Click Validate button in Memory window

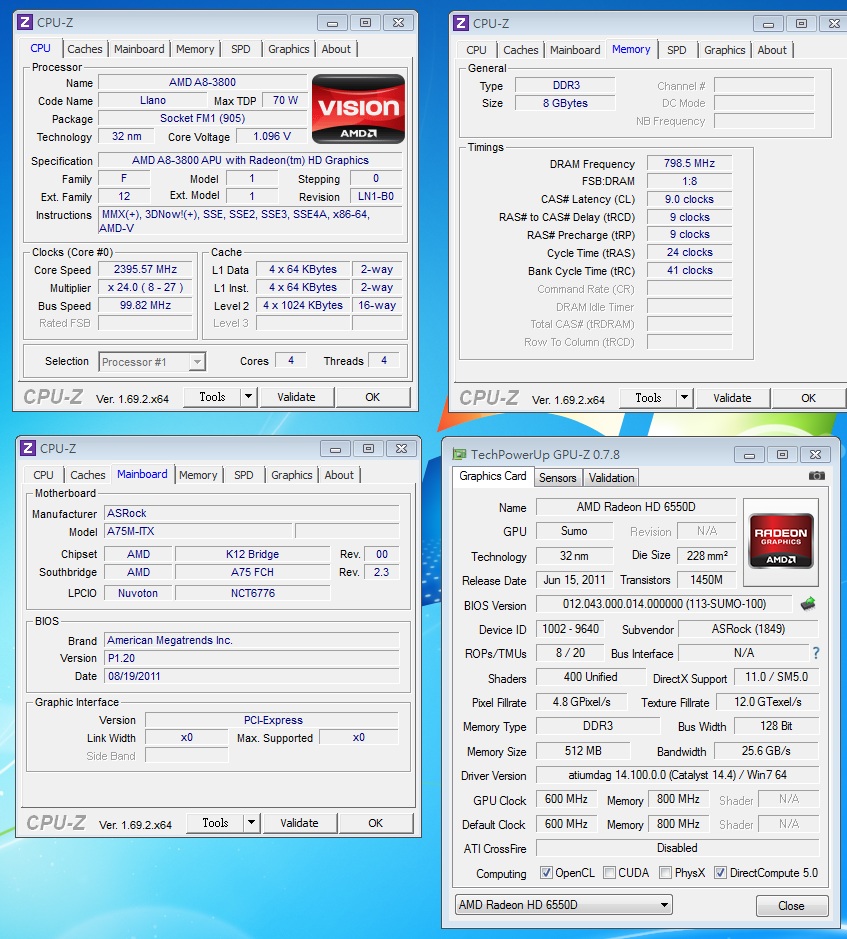pyautogui.click(x=732, y=398)
